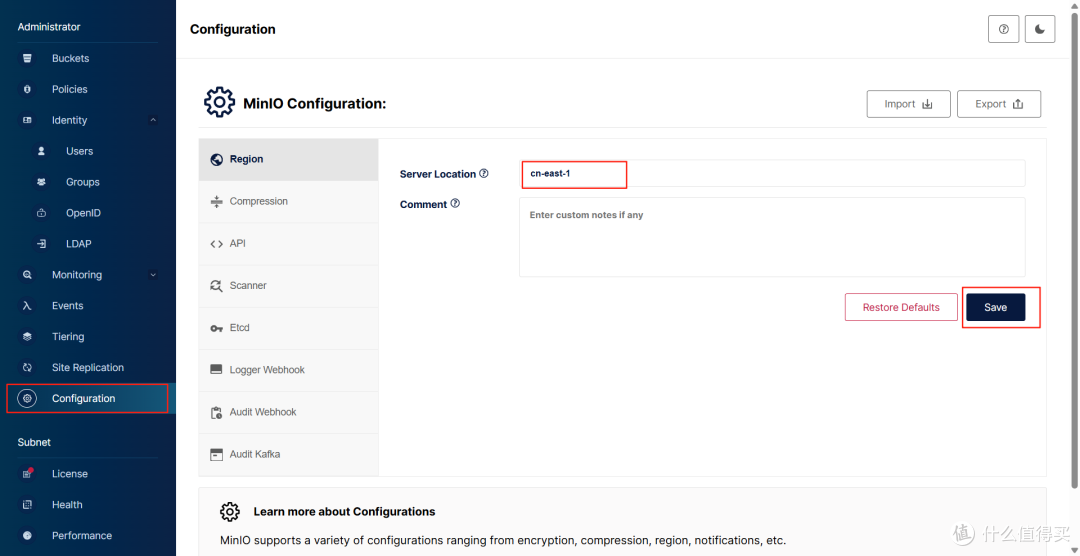Go to Site Replication page

[x=87, y=368]
